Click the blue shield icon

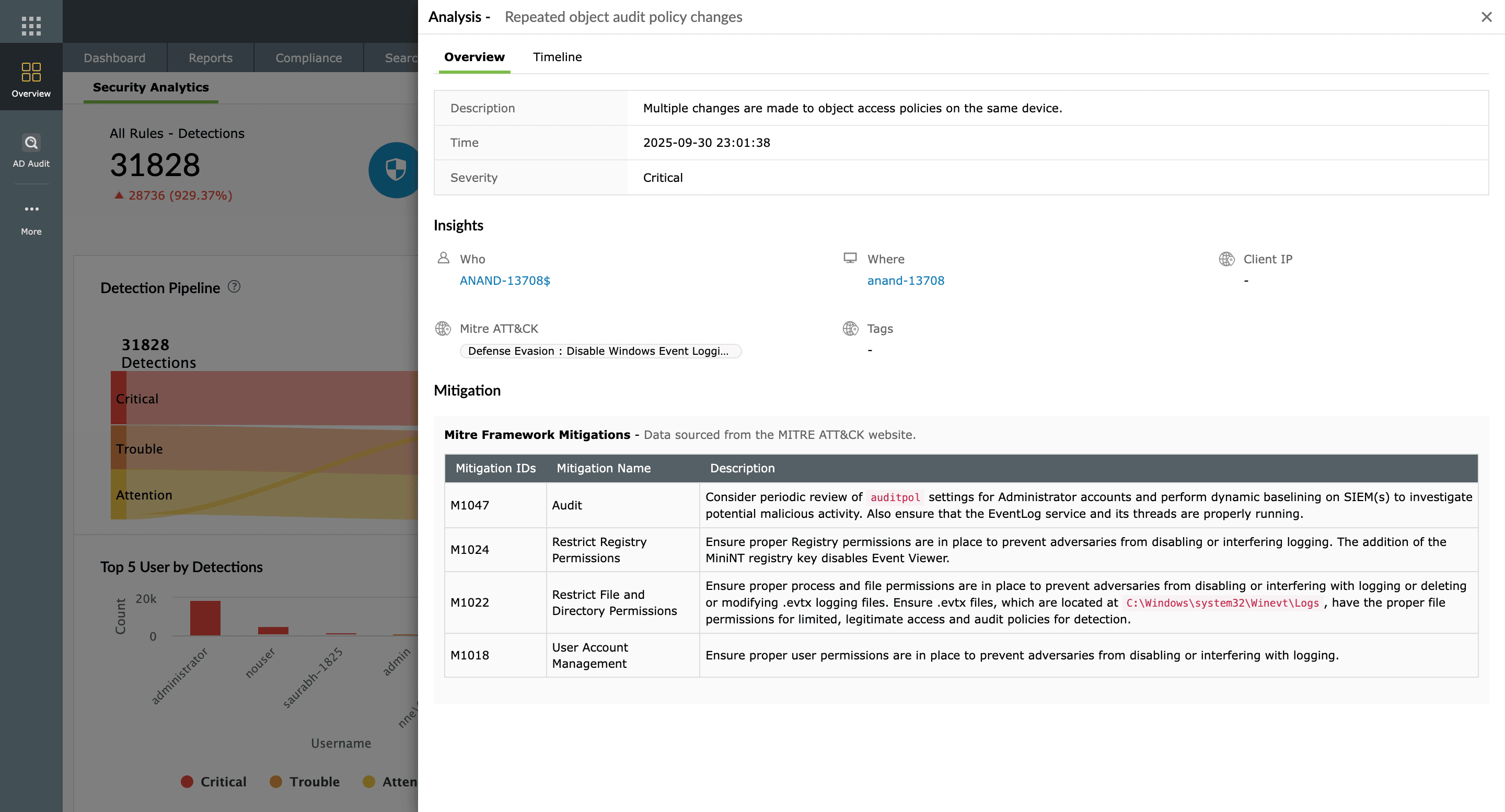(x=396, y=170)
